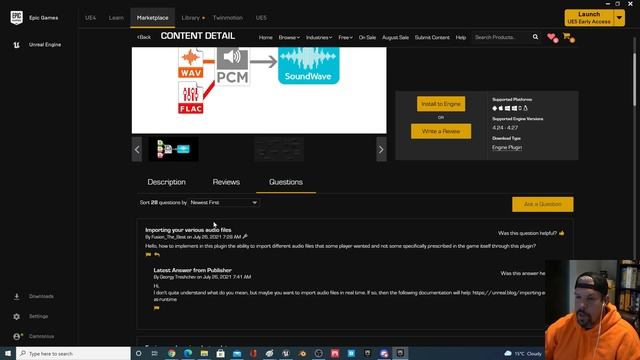The image size is (640, 360).
Task: Switch to the Learn tab
Action: coord(116,18)
